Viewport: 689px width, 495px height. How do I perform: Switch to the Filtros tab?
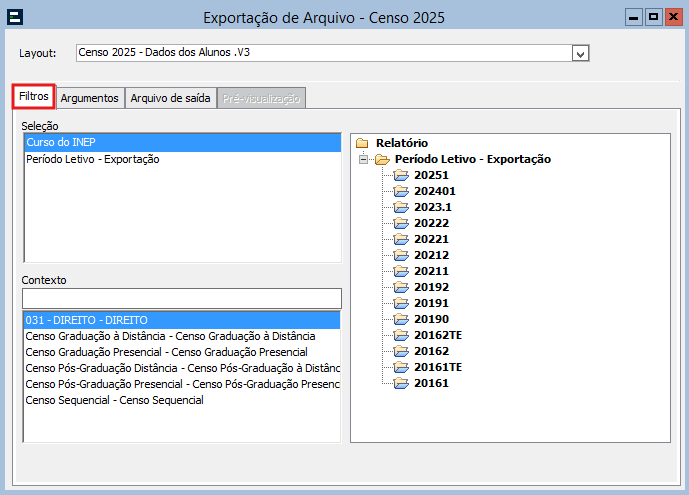point(34,96)
